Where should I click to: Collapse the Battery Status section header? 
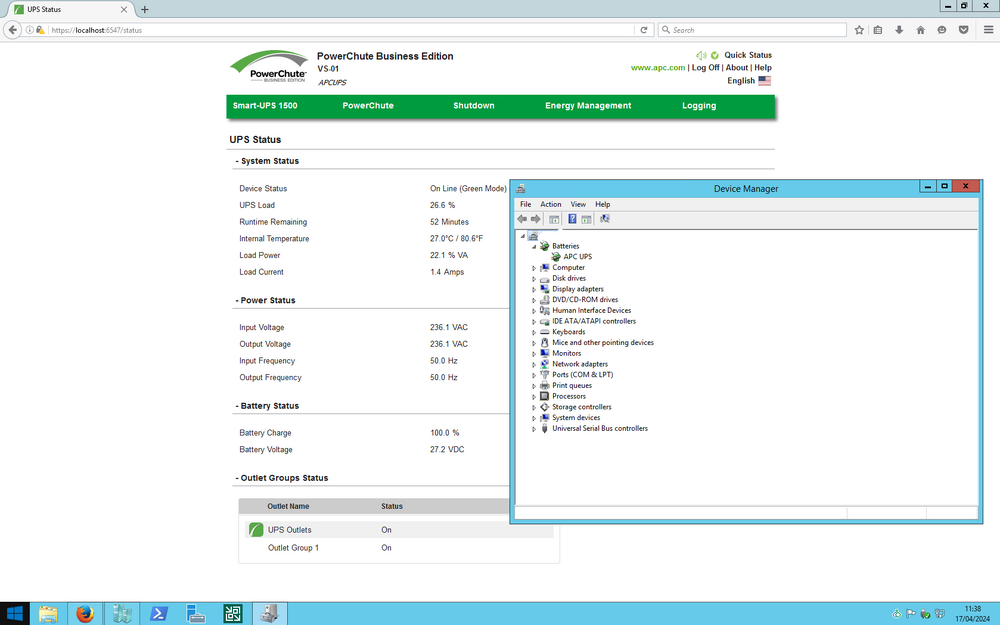click(267, 406)
